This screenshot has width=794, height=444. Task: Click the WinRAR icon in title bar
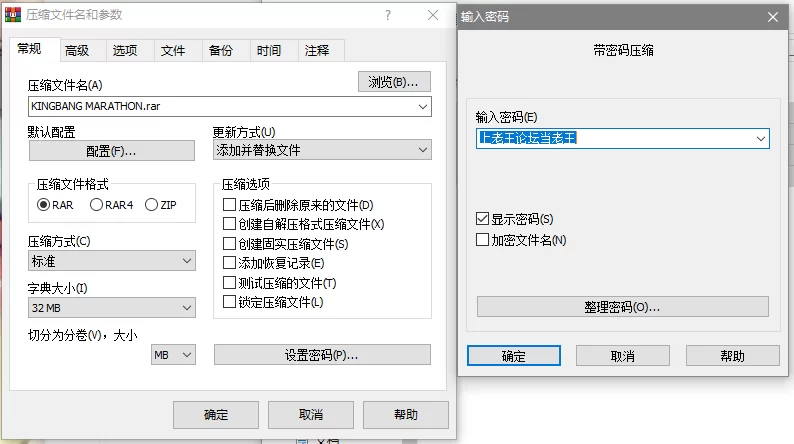coord(13,16)
